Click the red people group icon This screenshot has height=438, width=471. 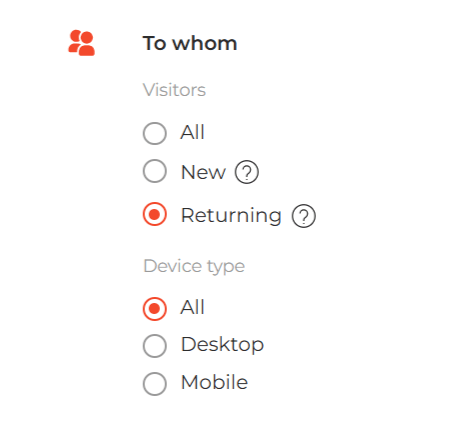(82, 43)
